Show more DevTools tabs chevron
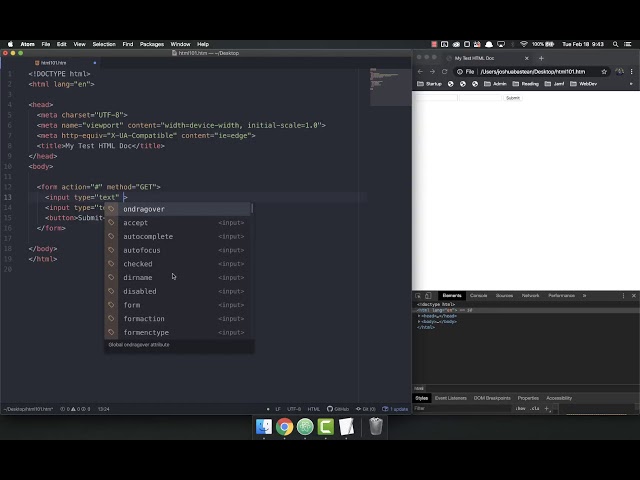Screen dimensions: 640x480 pos(584,296)
